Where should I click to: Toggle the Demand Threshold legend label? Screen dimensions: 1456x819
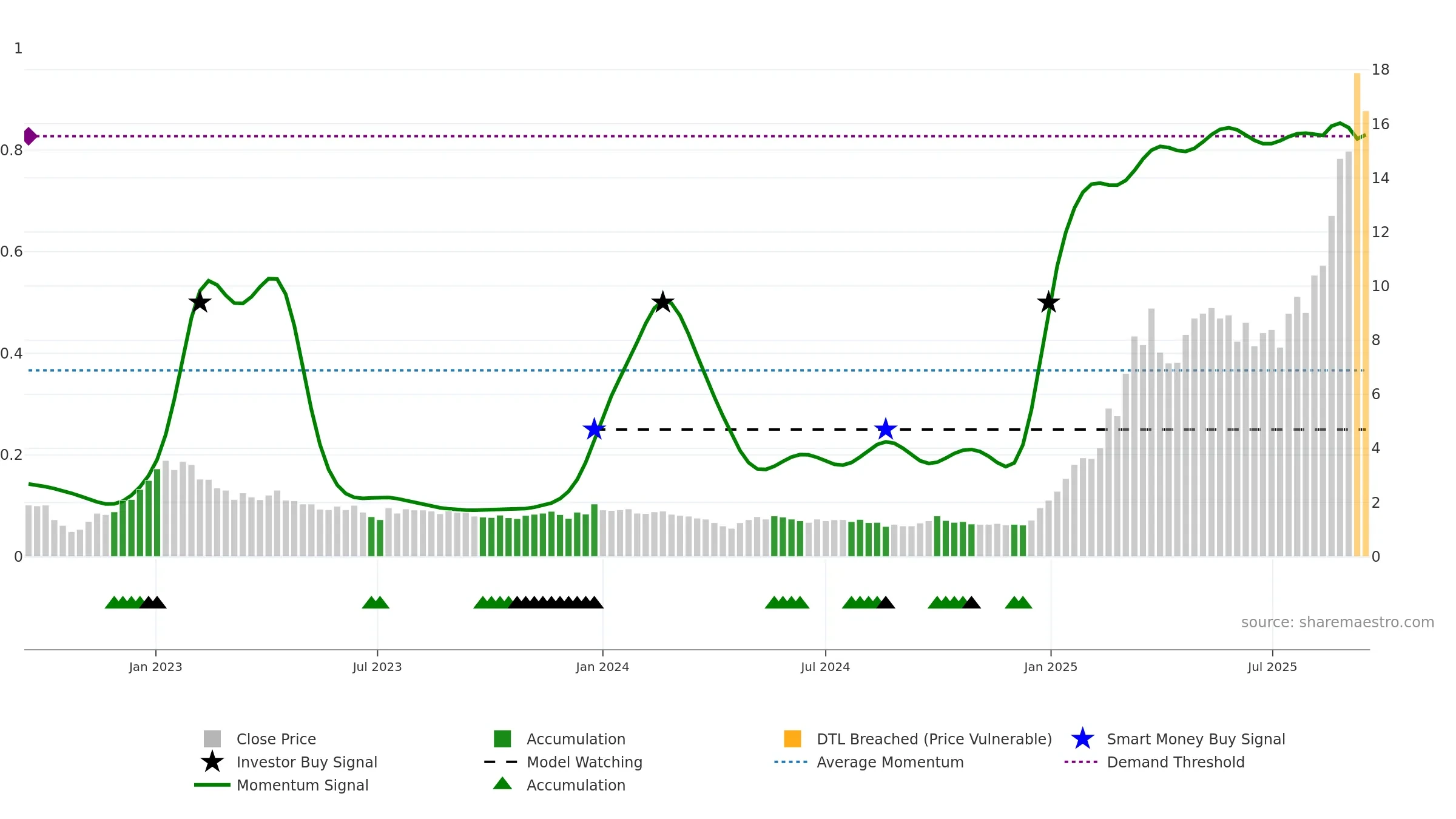coord(1176,762)
